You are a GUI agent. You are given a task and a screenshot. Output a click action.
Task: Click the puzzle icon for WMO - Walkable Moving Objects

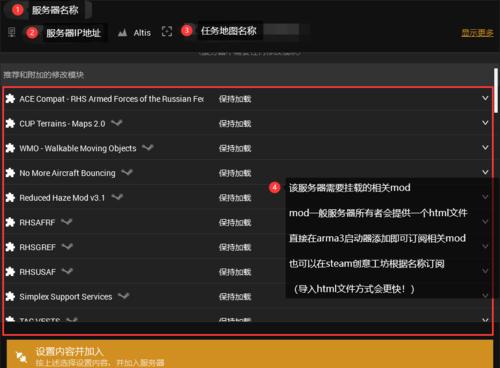pos(10,148)
